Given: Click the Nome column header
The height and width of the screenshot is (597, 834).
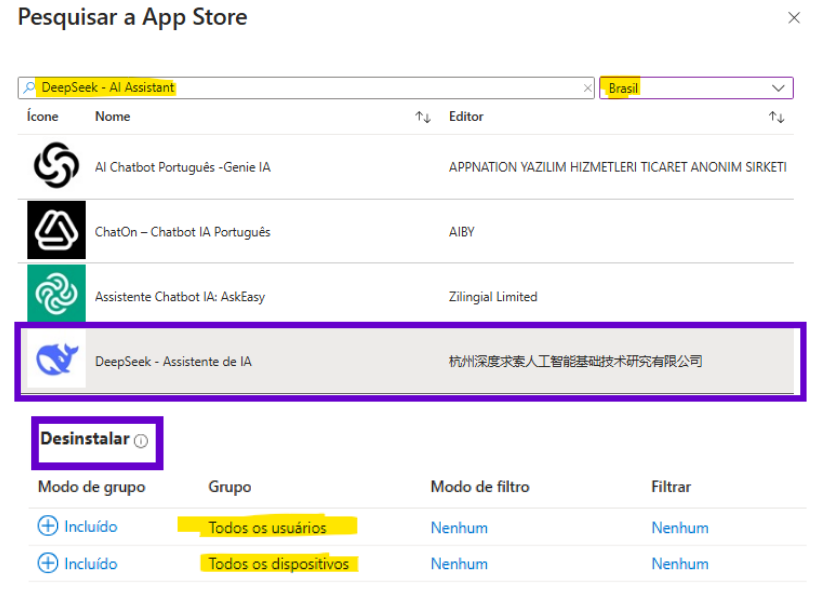Looking at the screenshot, I should tap(113, 117).
